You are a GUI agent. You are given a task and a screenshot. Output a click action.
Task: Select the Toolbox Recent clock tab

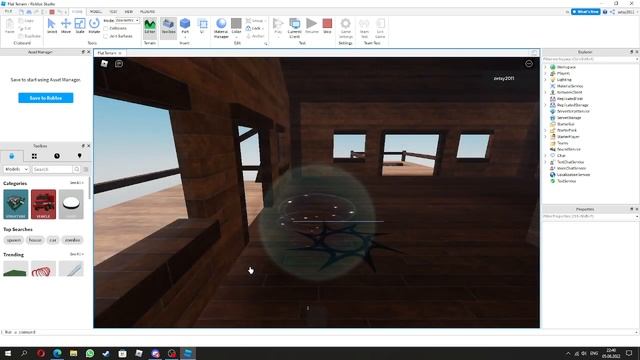click(x=57, y=156)
